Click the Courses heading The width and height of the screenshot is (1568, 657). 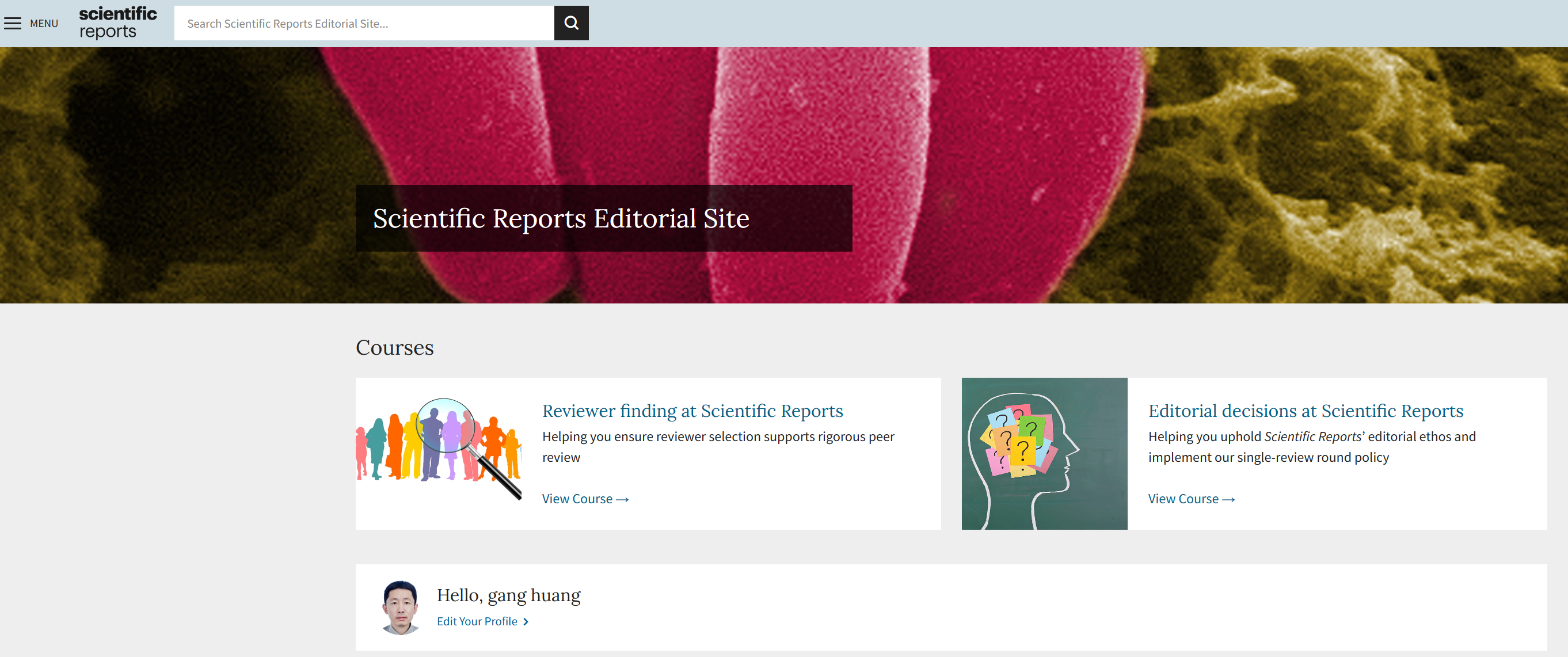point(394,348)
